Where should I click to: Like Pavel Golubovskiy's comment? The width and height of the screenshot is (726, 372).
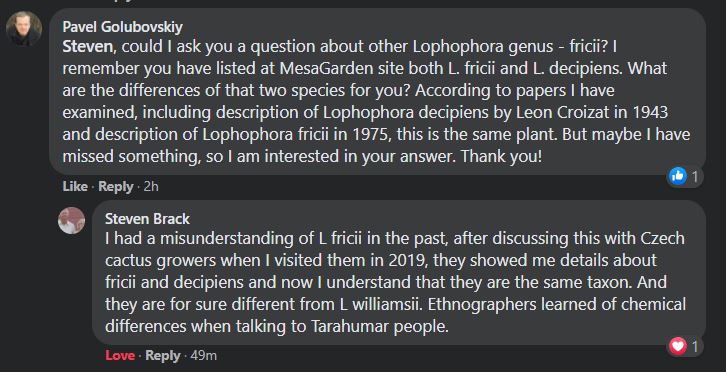pyautogui.click(x=75, y=186)
